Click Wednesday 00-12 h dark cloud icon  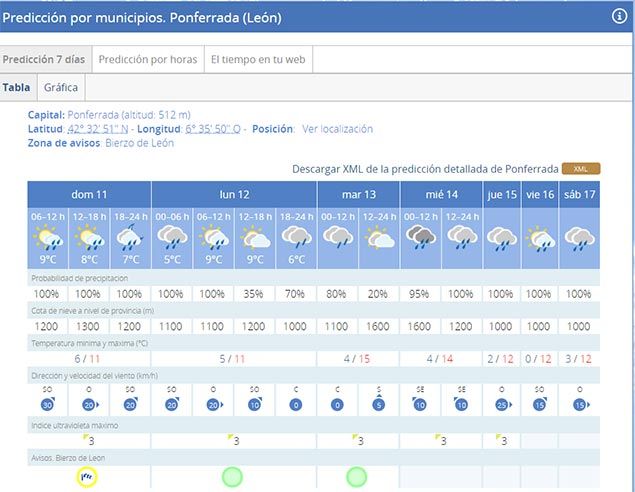420,238
